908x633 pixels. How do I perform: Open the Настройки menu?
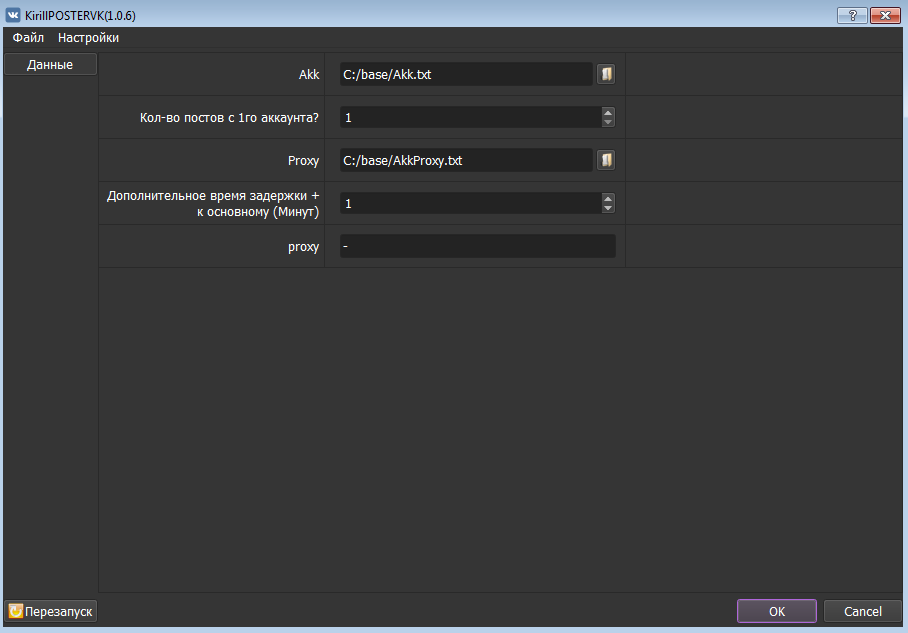tap(88, 38)
